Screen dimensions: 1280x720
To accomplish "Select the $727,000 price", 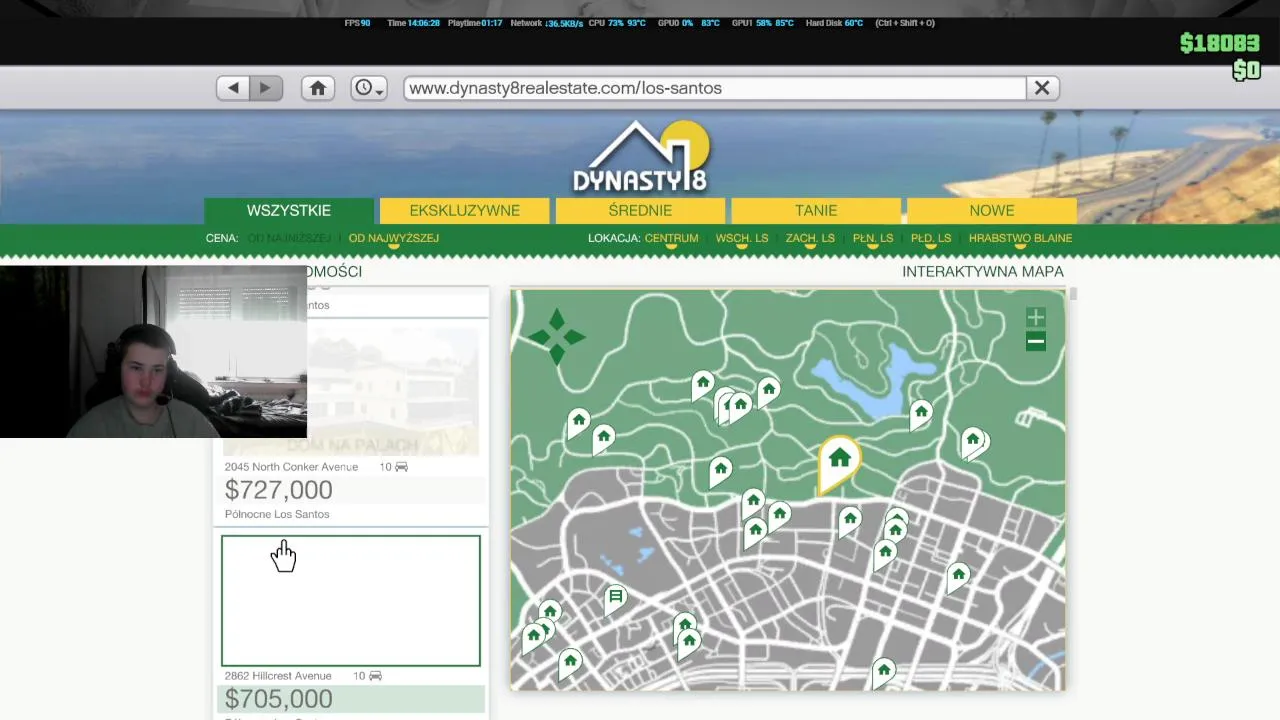I will click(x=278, y=490).
